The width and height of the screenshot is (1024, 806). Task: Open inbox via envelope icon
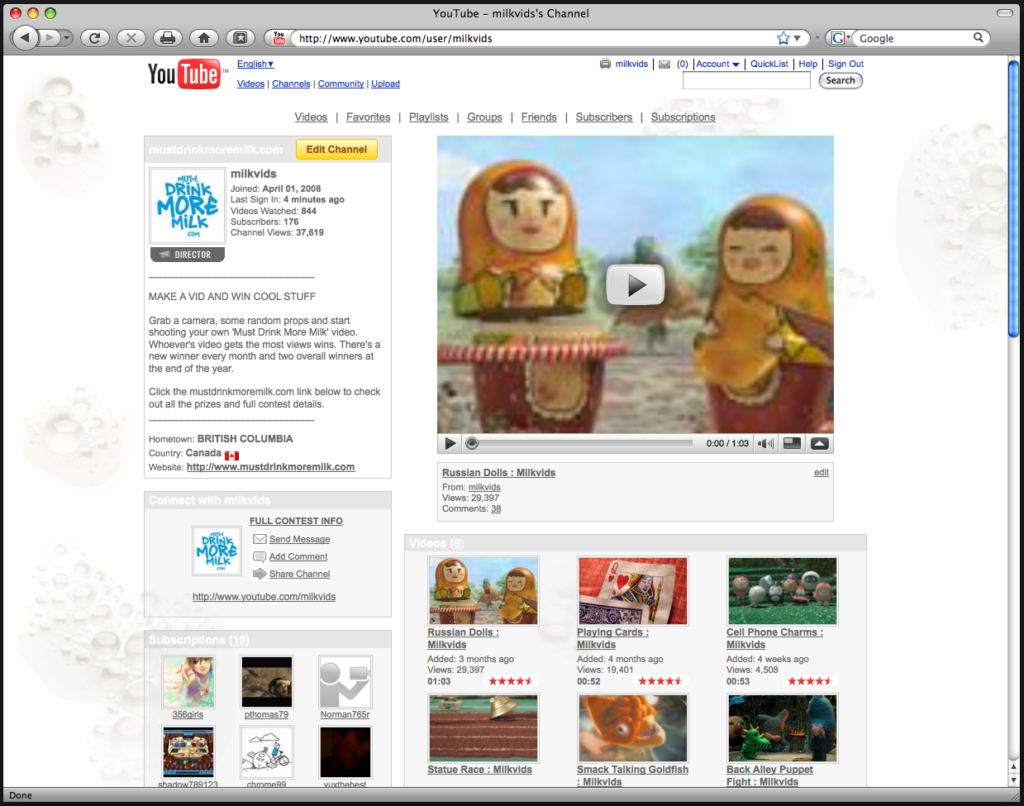(664, 64)
